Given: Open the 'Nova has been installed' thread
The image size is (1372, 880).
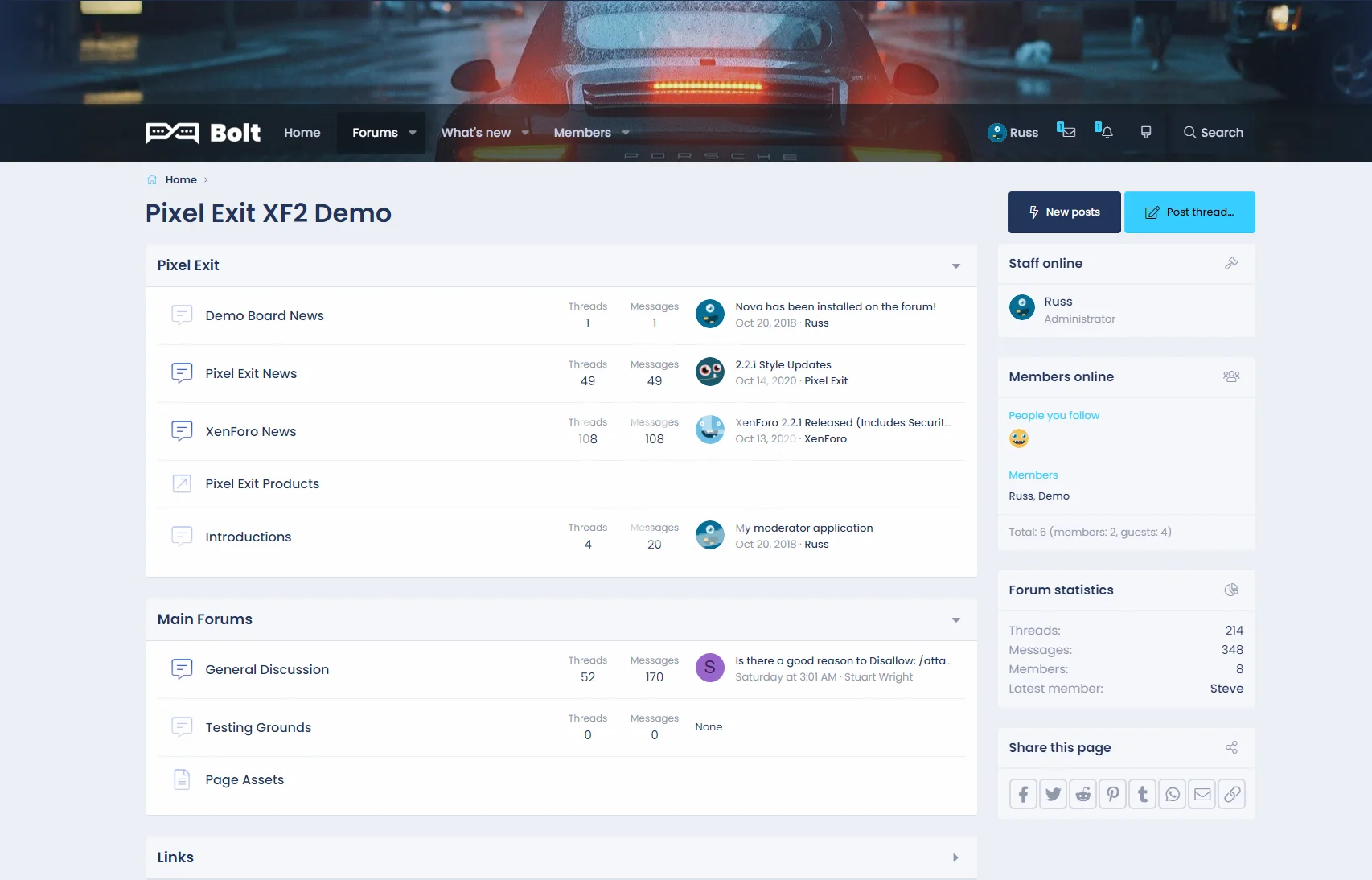Looking at the screenshot, I should tap(836, 307).
